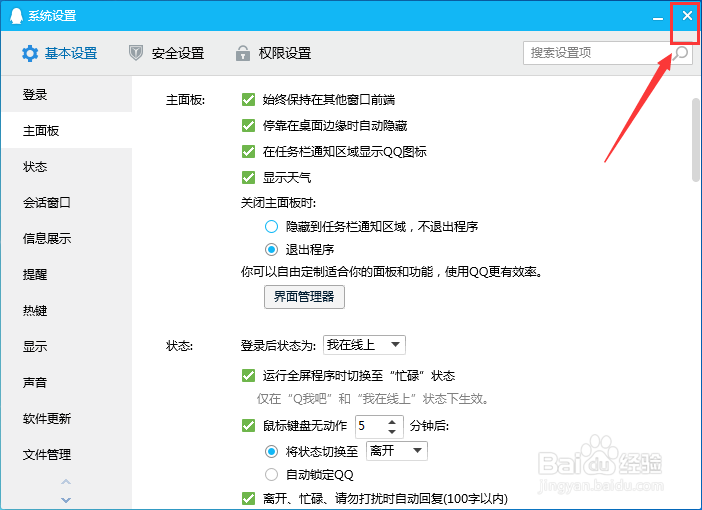702x510 pixels.
Task: Select 状态 in the sidebar
Action: [67, 167]
